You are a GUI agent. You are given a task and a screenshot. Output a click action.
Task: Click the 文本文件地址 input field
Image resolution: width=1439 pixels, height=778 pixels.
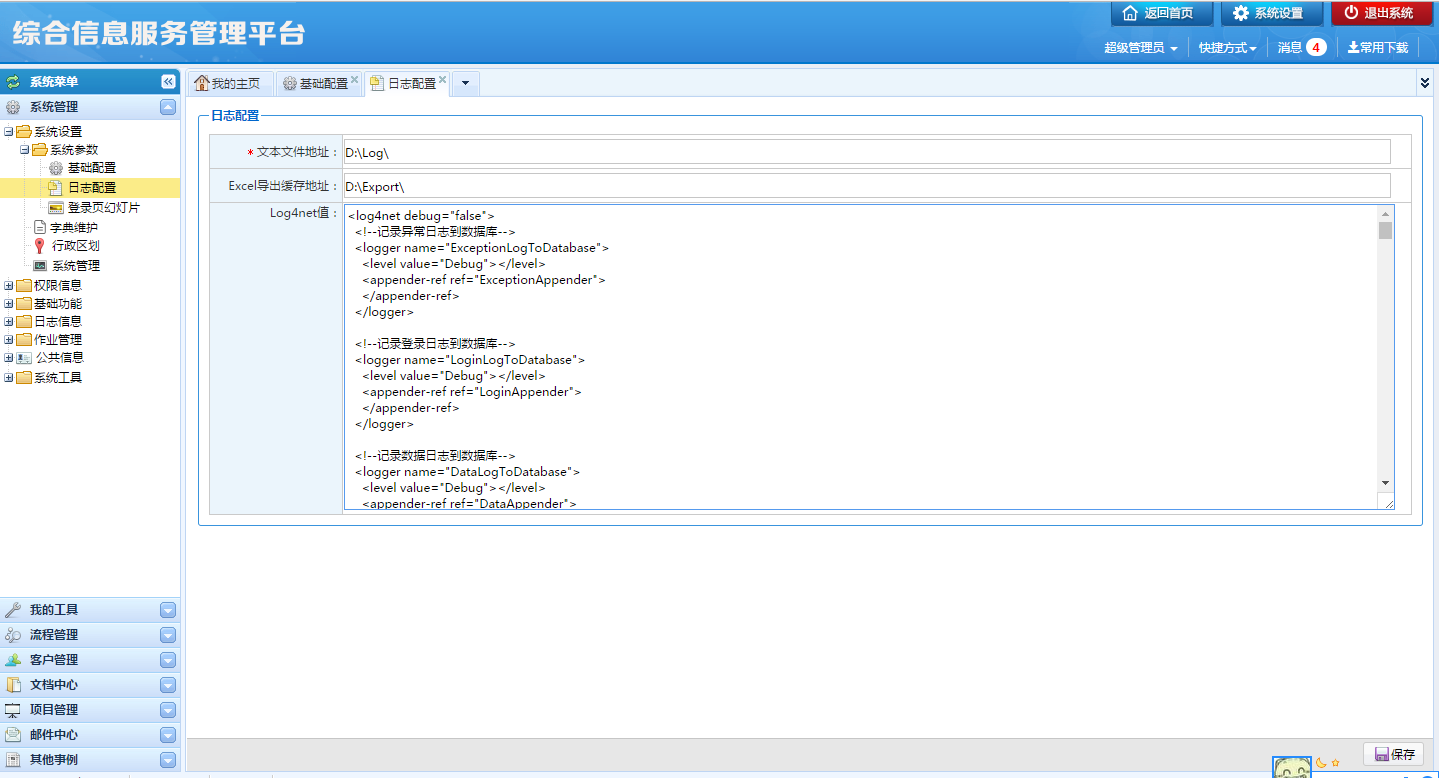(x=866, y=151)
